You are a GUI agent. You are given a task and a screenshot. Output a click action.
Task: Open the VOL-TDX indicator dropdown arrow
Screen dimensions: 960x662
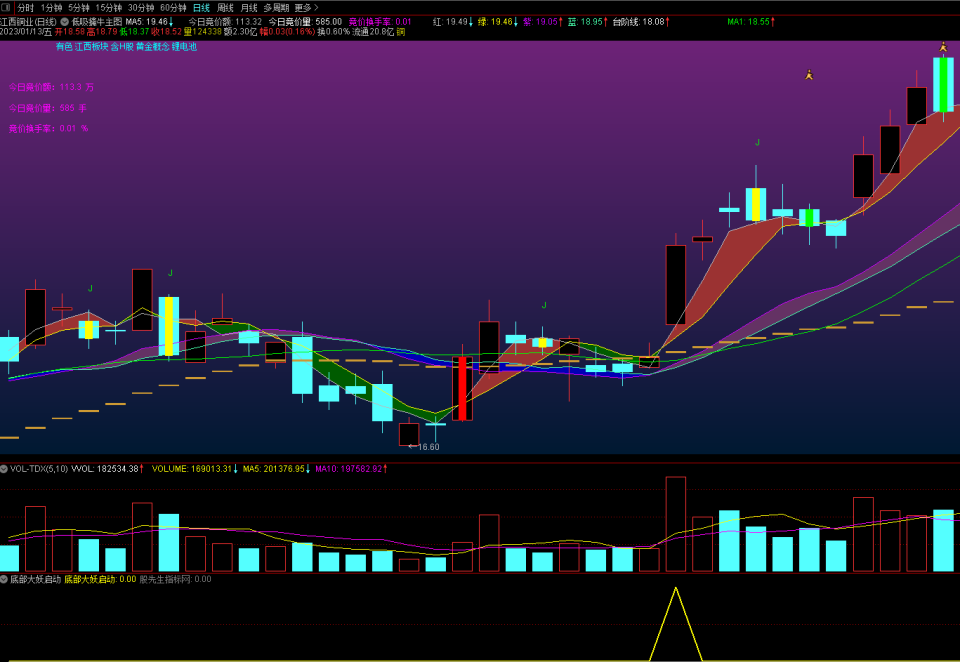tap(4, 469)
